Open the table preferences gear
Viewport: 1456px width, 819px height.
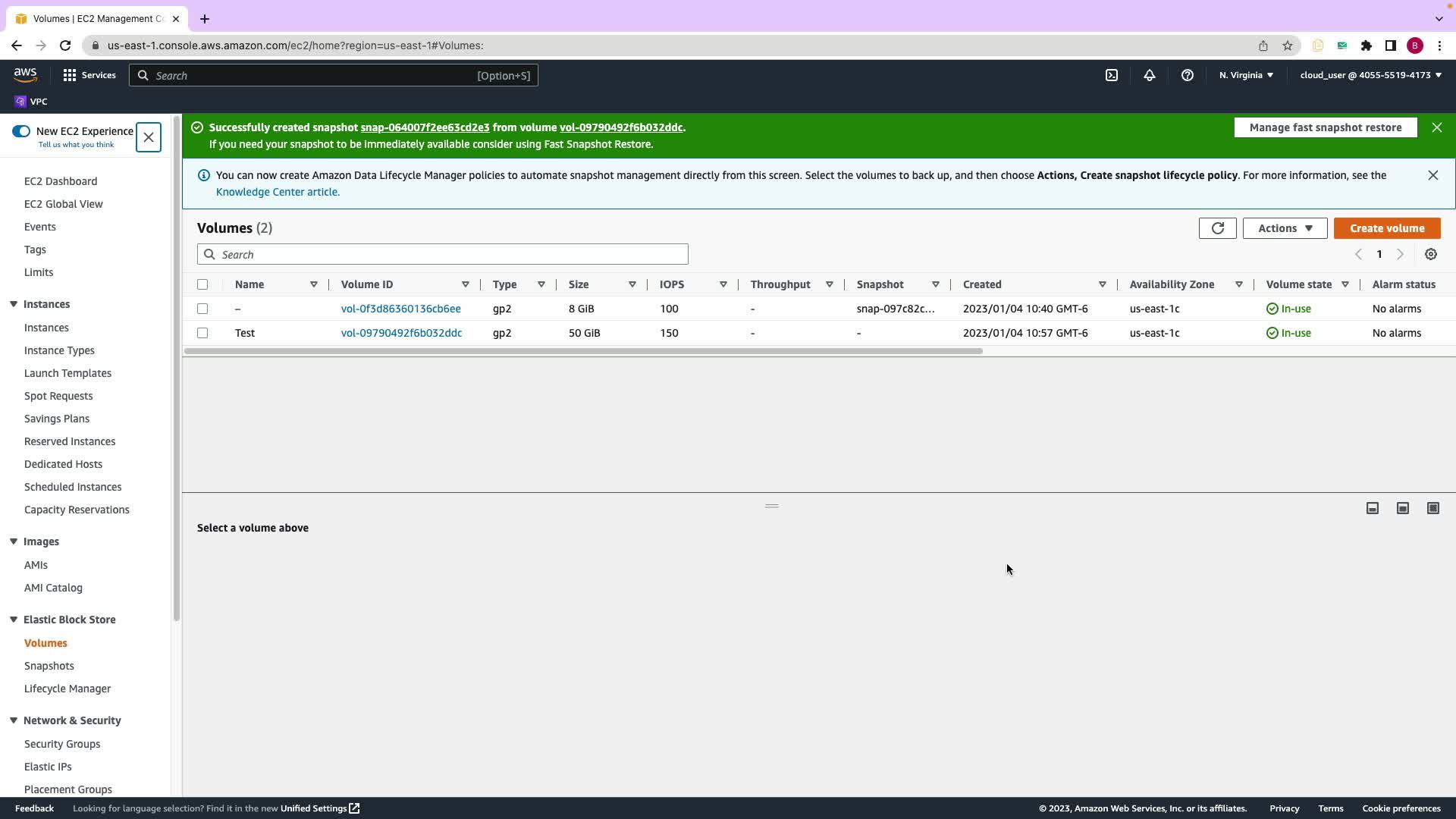tap(1431, 255)
